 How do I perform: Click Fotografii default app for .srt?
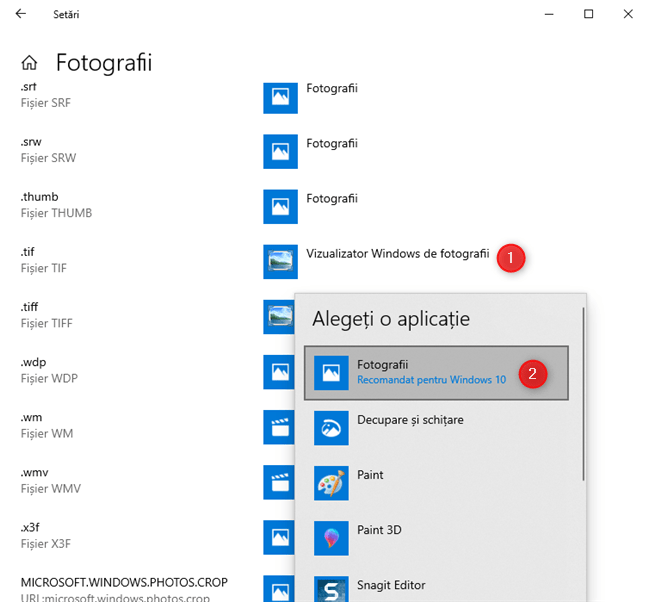coord(332,88)
